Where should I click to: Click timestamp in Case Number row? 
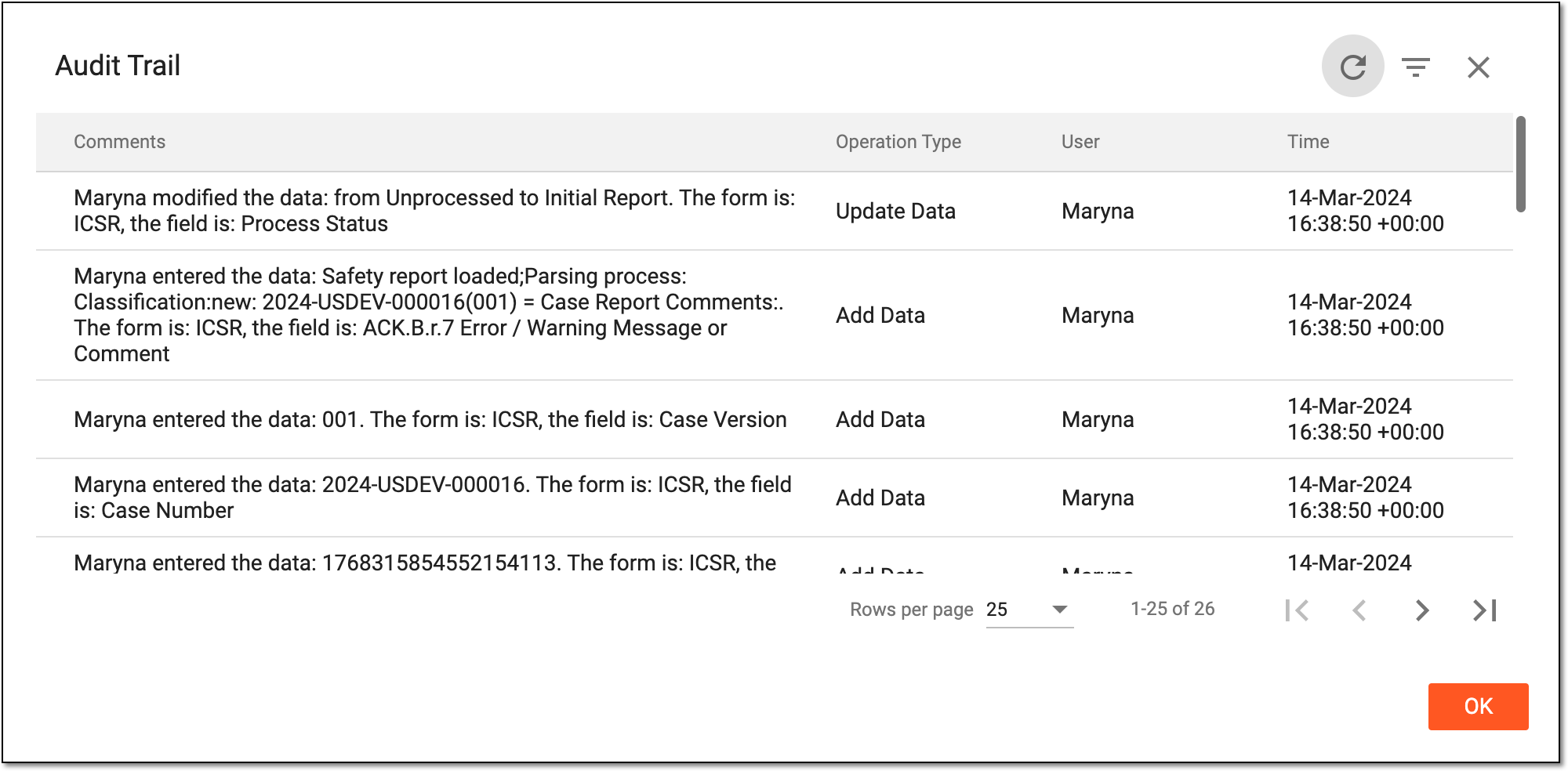tap(1365, 498)
